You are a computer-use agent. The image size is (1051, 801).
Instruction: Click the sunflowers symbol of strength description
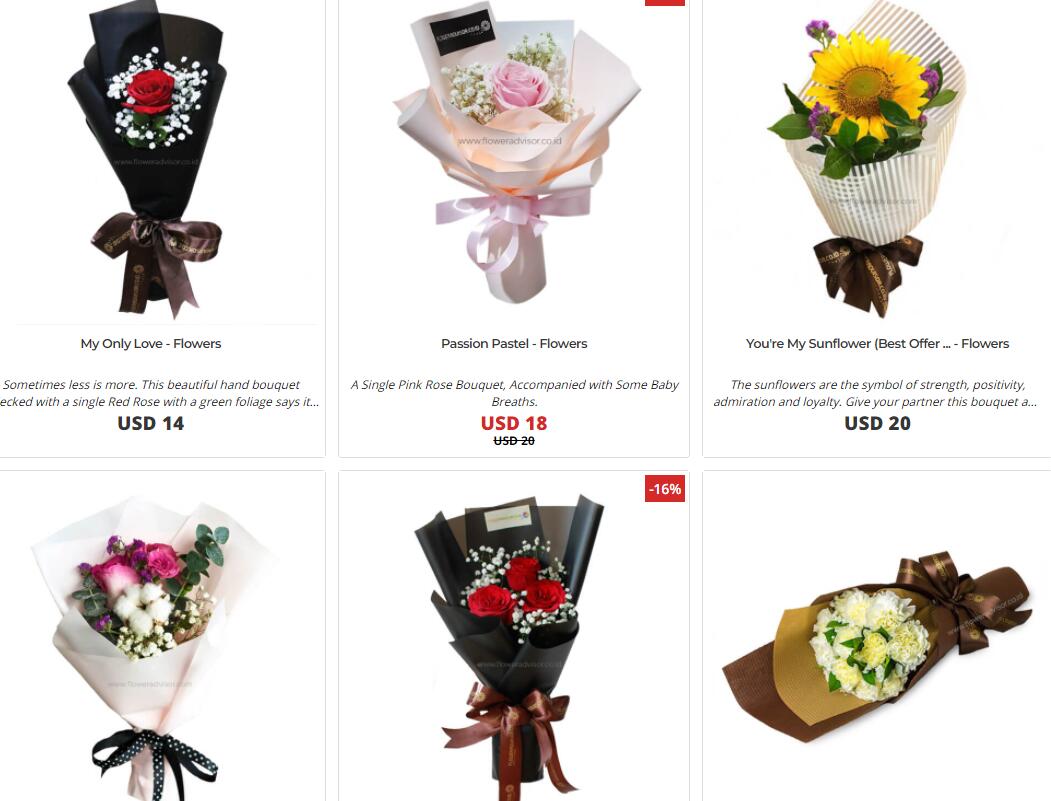[875, 393]
